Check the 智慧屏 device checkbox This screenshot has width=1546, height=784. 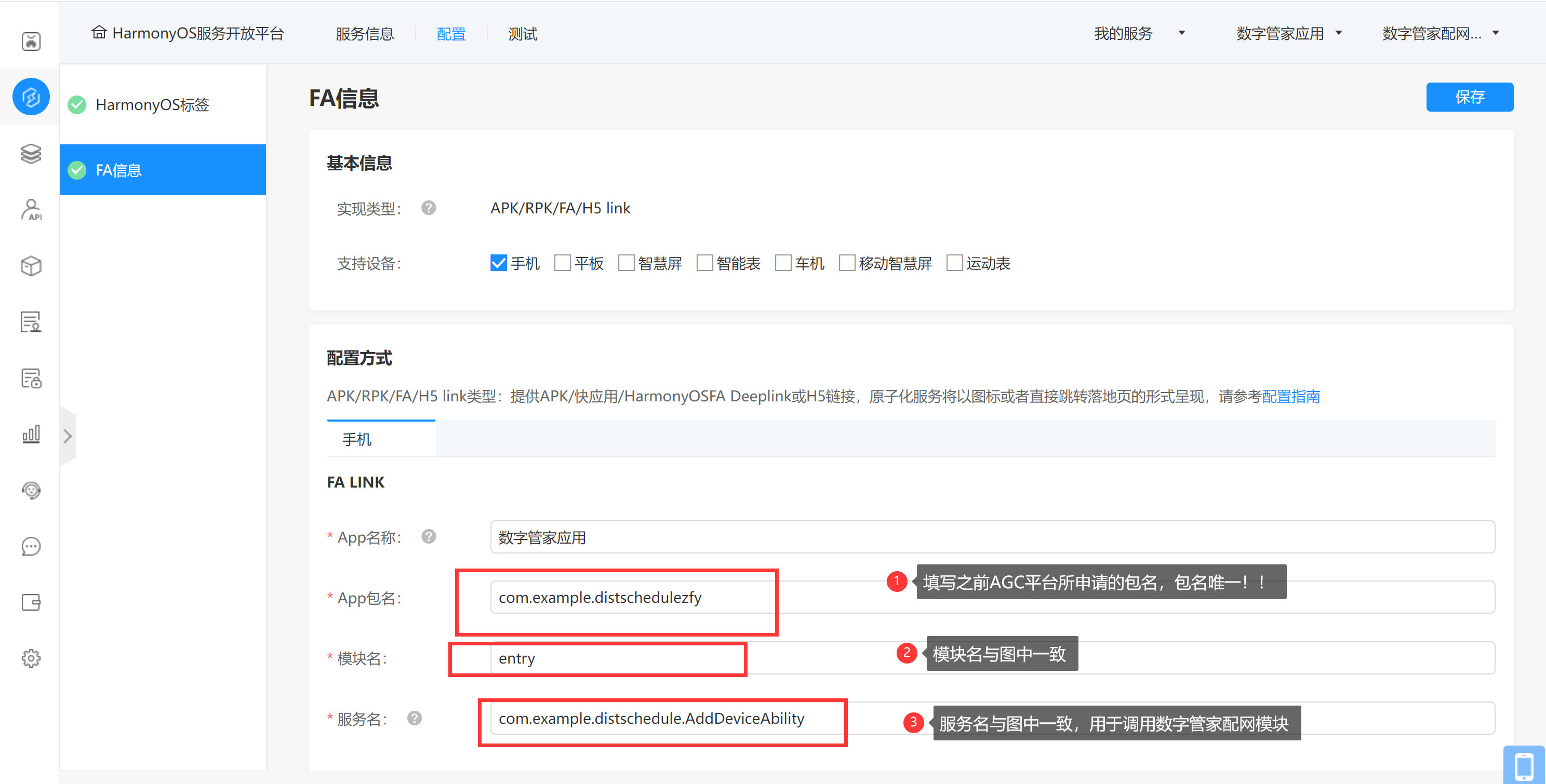626,263
